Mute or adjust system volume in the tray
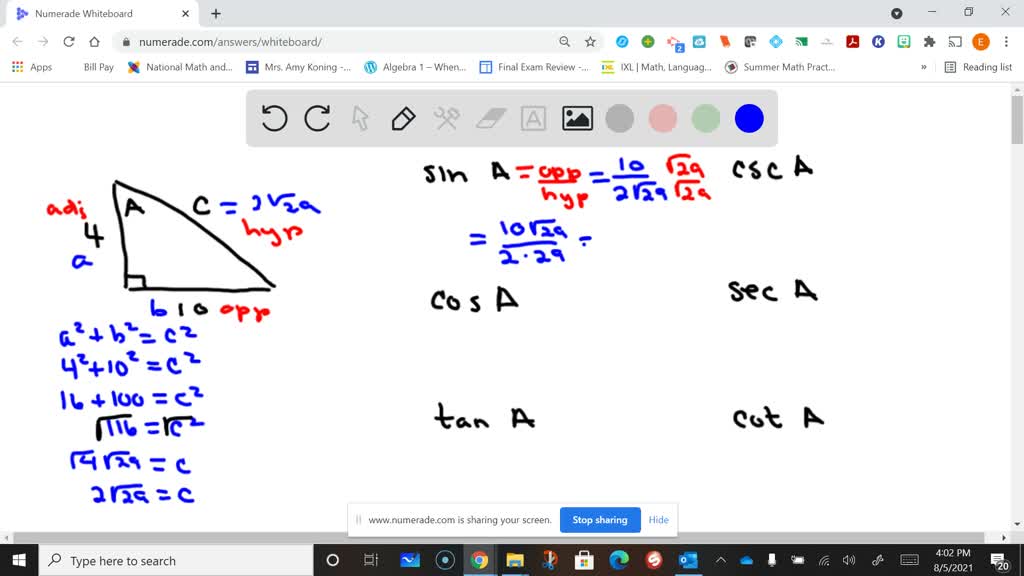Image resolution: width=1024 pixels, height=576 pixels. (848, 559)
